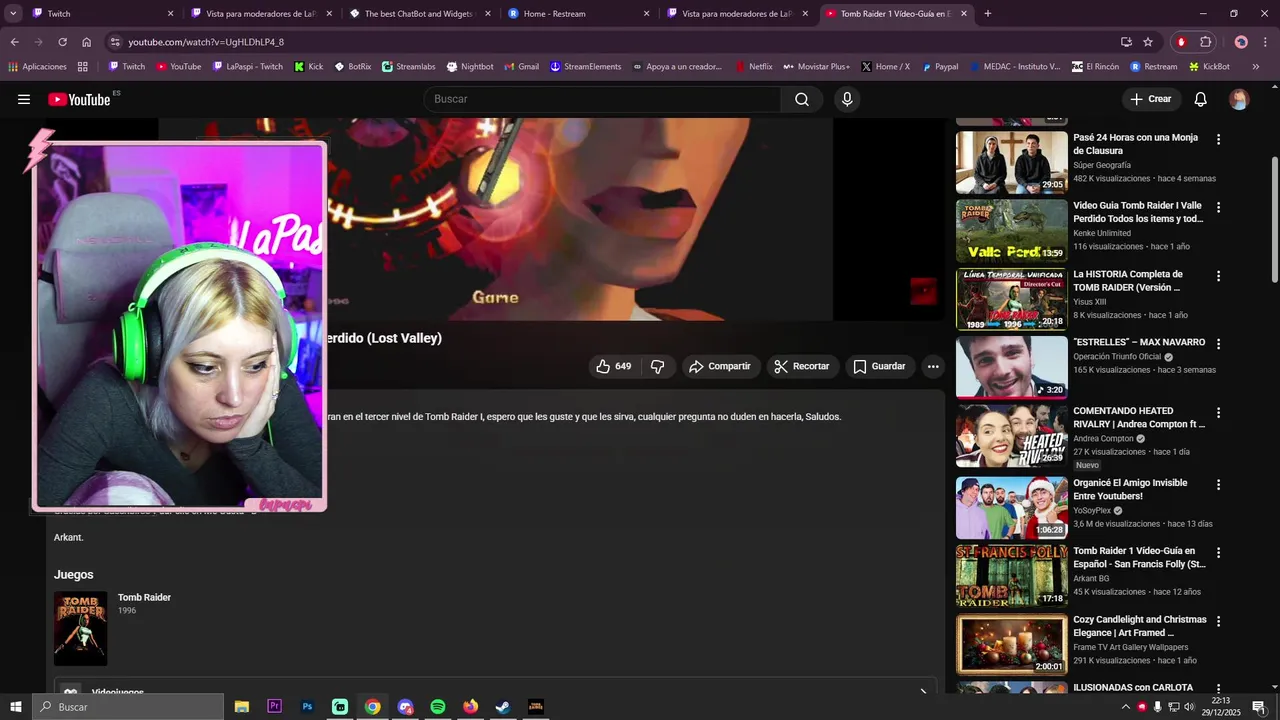Open Arkant BG channel link
The width and height of the screenshot is (1280, 720).
pos(1091,578)
